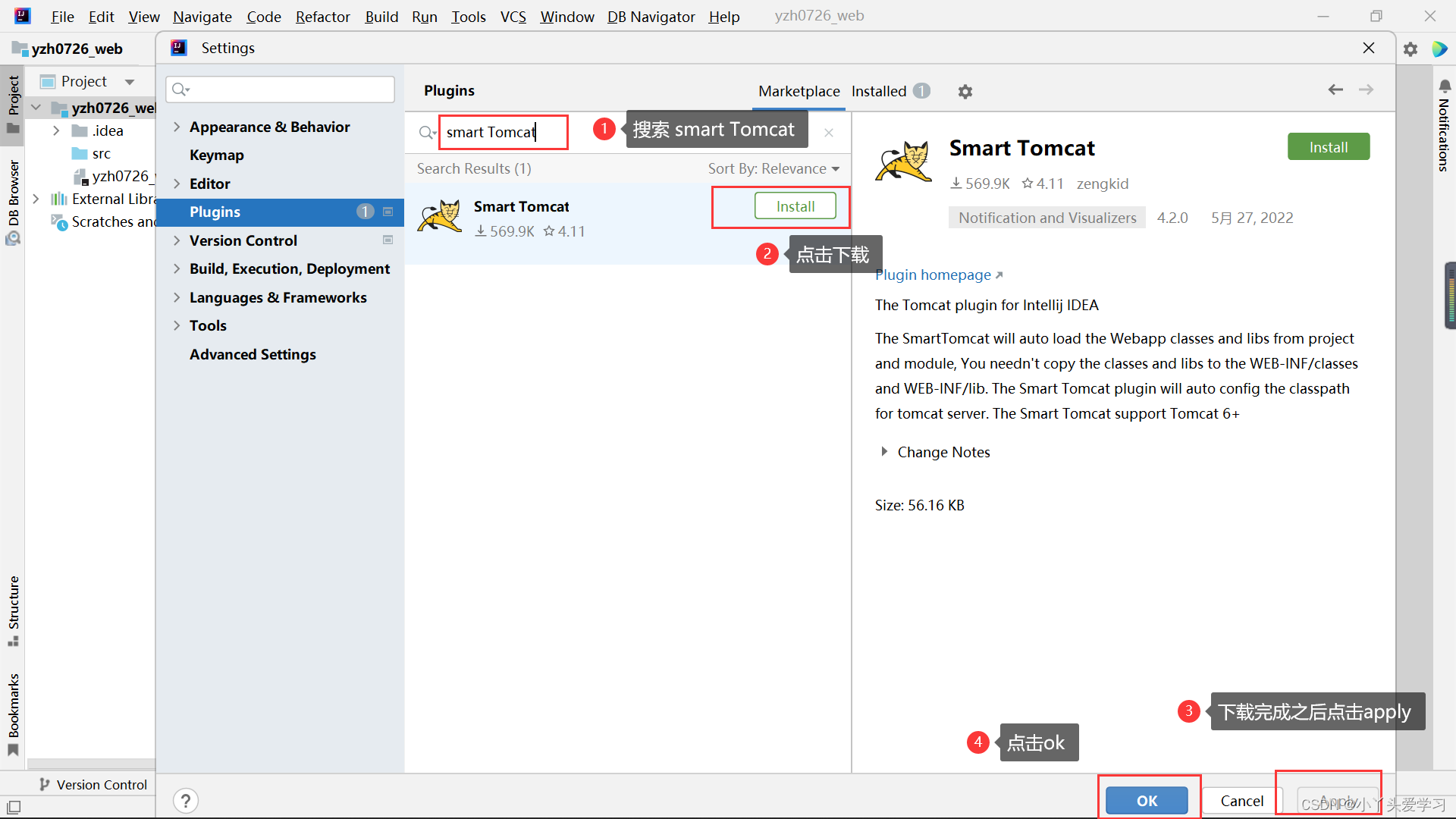The height and width of the screenshot is (819, 1456).
Task: Click the tool window toggle icon bottom-left
Action: pyautogui.click(x=14, y=807)
